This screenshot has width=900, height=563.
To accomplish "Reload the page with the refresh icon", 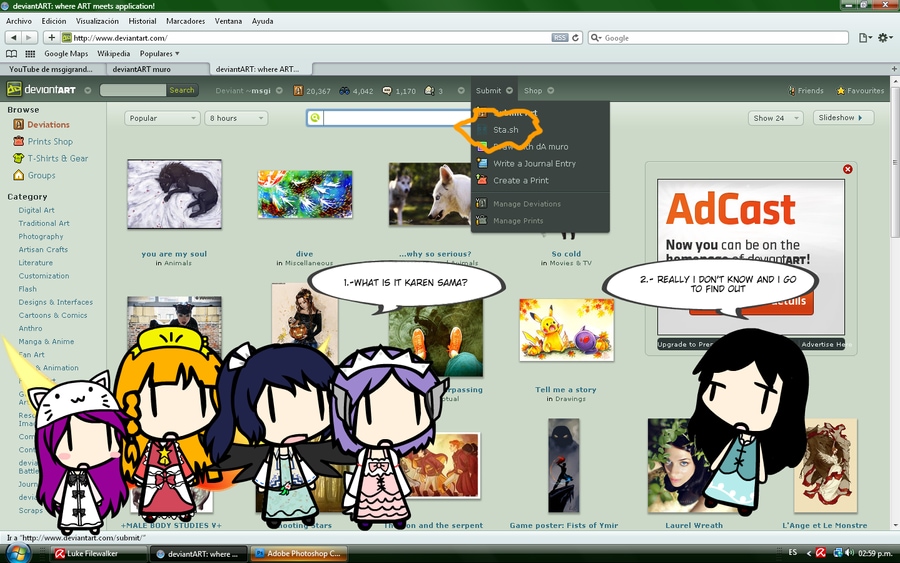I will click(575, 37).
